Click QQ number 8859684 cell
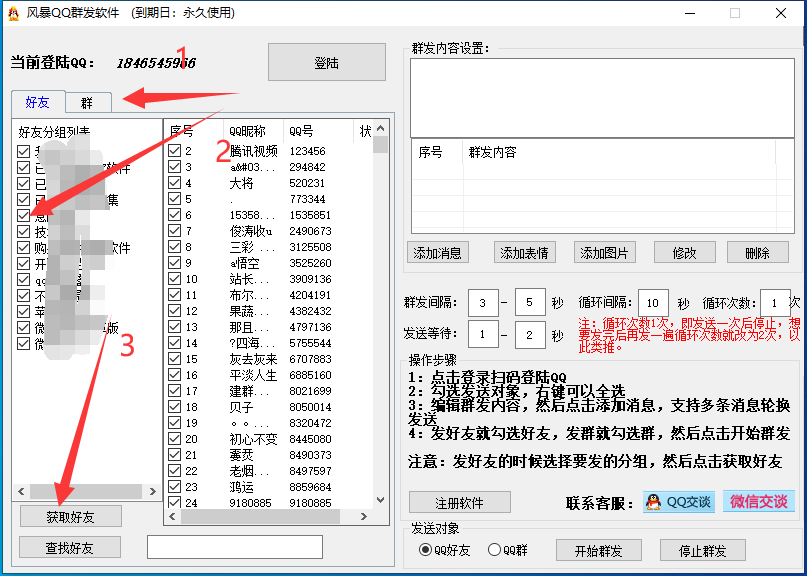This screenshot has height=576, width=807. [310, 487]
